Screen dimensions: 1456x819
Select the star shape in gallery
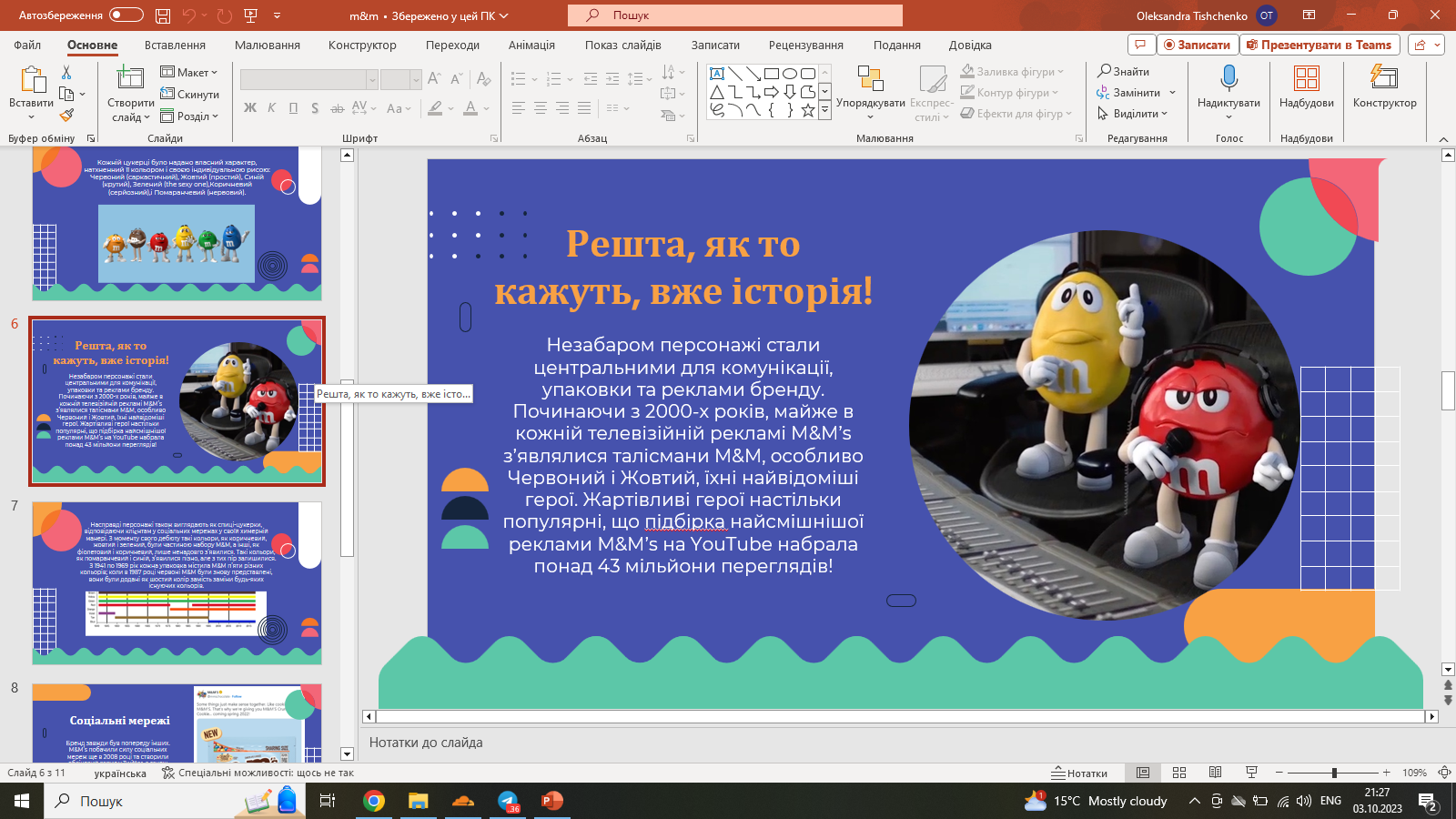[808, 110]
